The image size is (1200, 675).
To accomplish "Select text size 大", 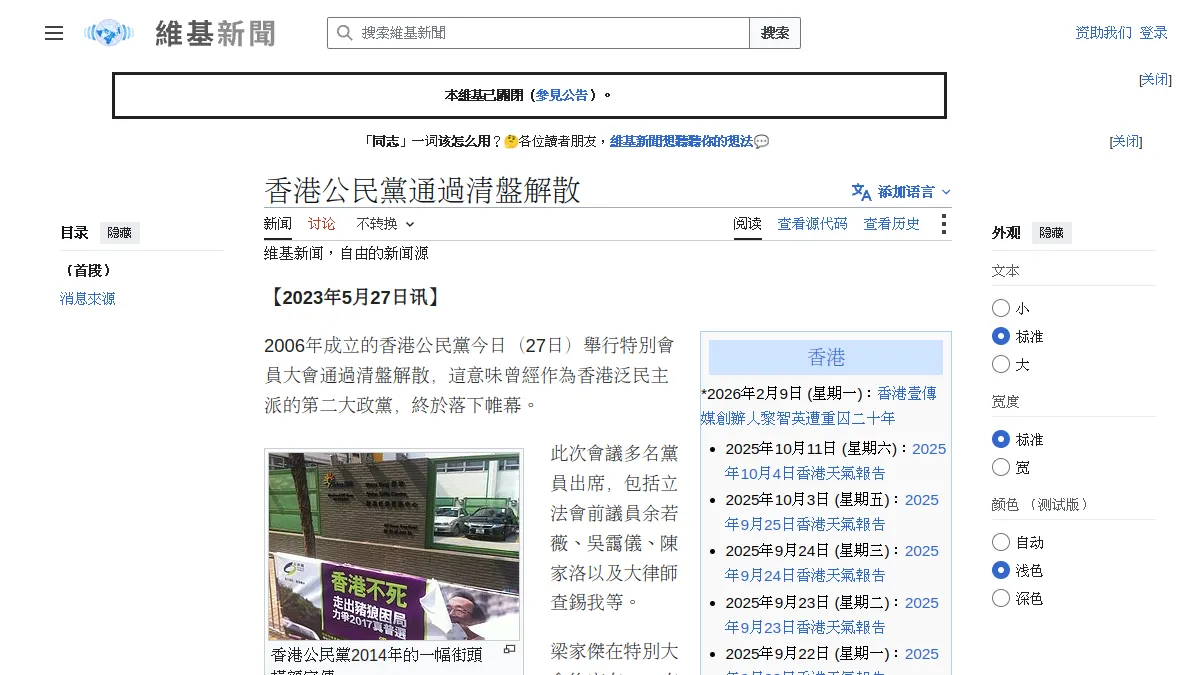I will [x=1001, y=364].
